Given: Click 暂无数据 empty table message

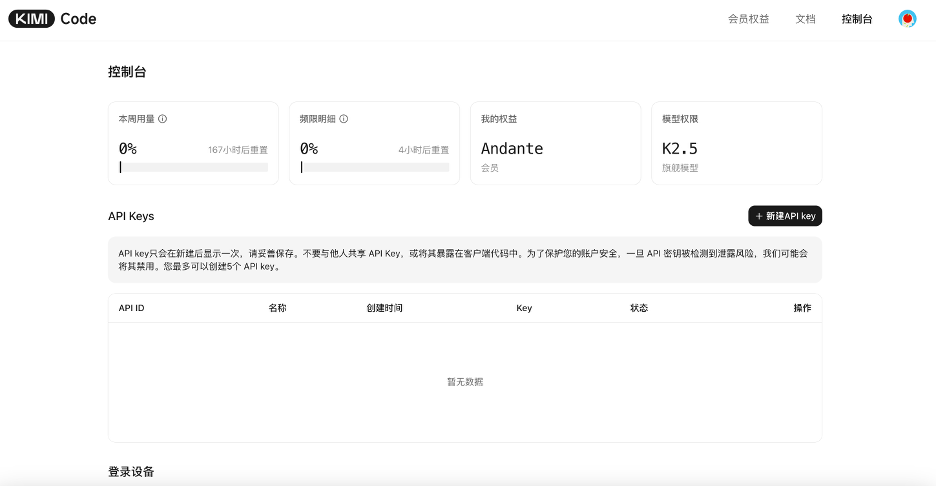Looking at the screenshot, I should (x=465, y=382).
